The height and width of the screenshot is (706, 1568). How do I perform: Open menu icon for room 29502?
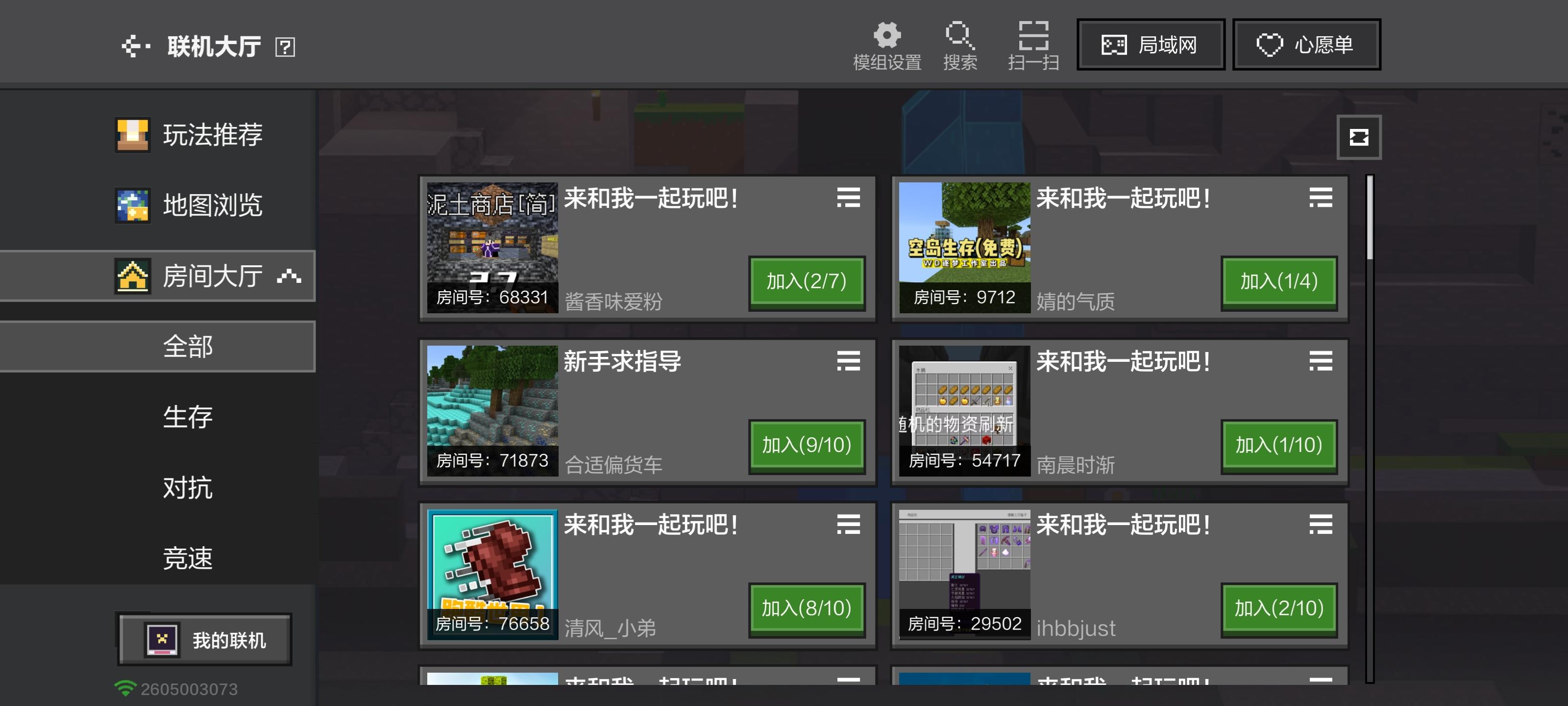[x=1320, y=524]
